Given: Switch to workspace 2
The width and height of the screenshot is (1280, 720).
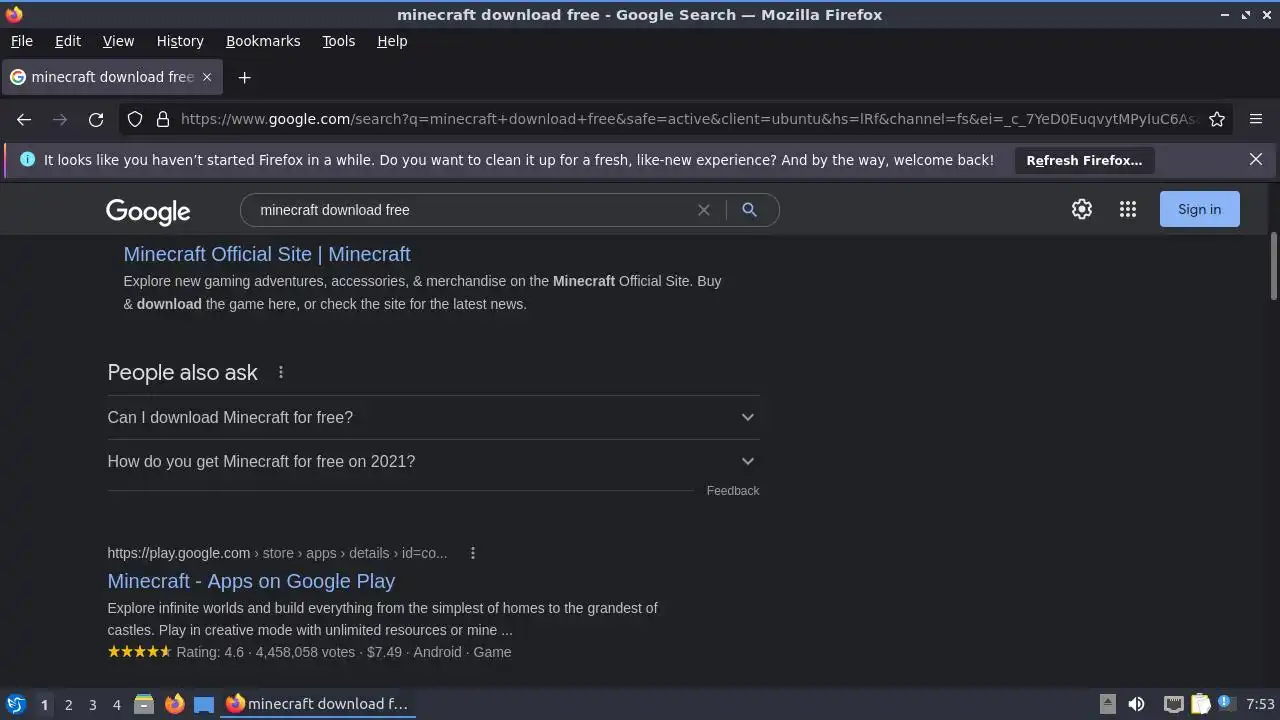Looking at the screenshot, I should pos(68,704).
